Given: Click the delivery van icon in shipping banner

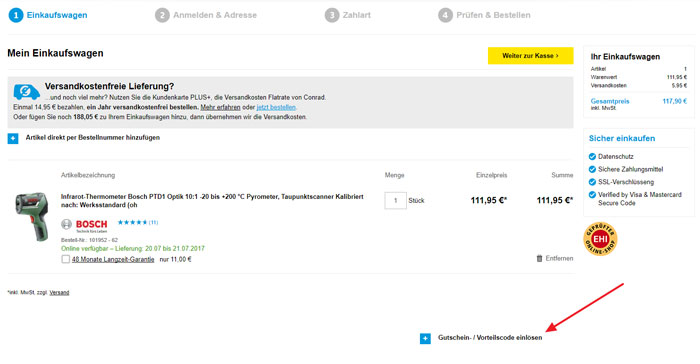Looking at the screenshot, I should (x=26, y=92).
